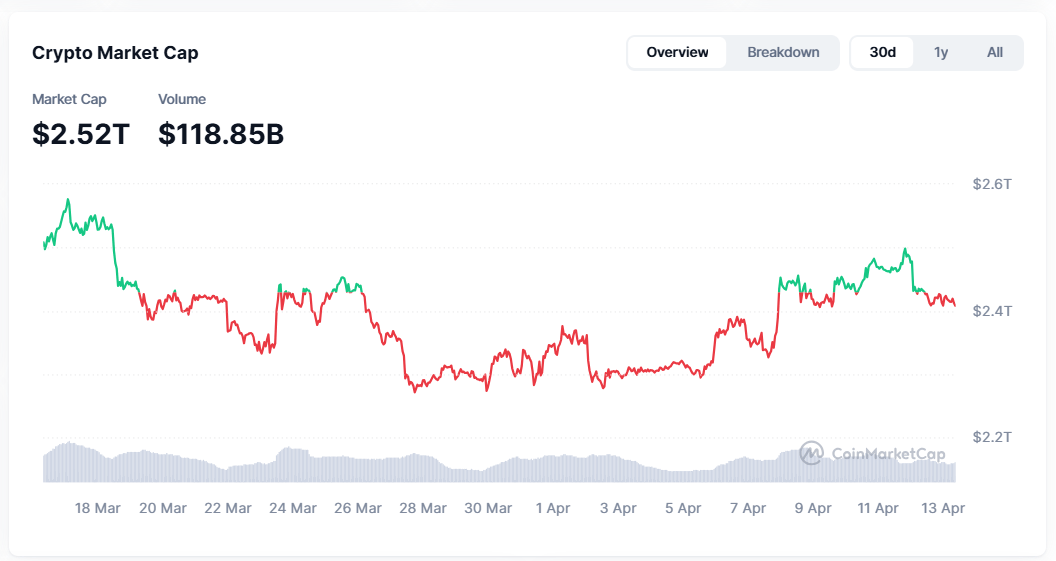Viewport: 1056px width, 561px height.
Task: Click the $118.85B volume value
Action: 221,134
